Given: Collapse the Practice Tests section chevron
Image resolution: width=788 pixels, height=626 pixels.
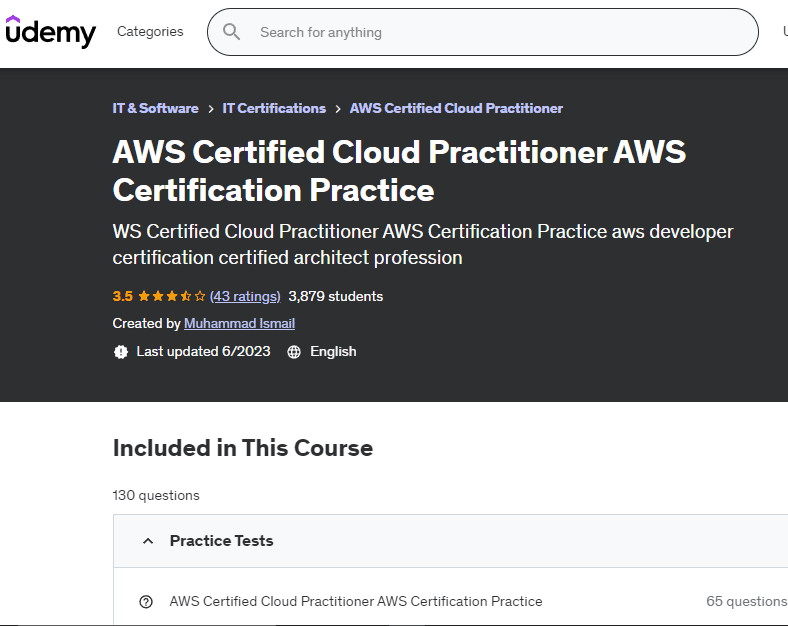Looking at the screenshot, I should tap(148, 541).
